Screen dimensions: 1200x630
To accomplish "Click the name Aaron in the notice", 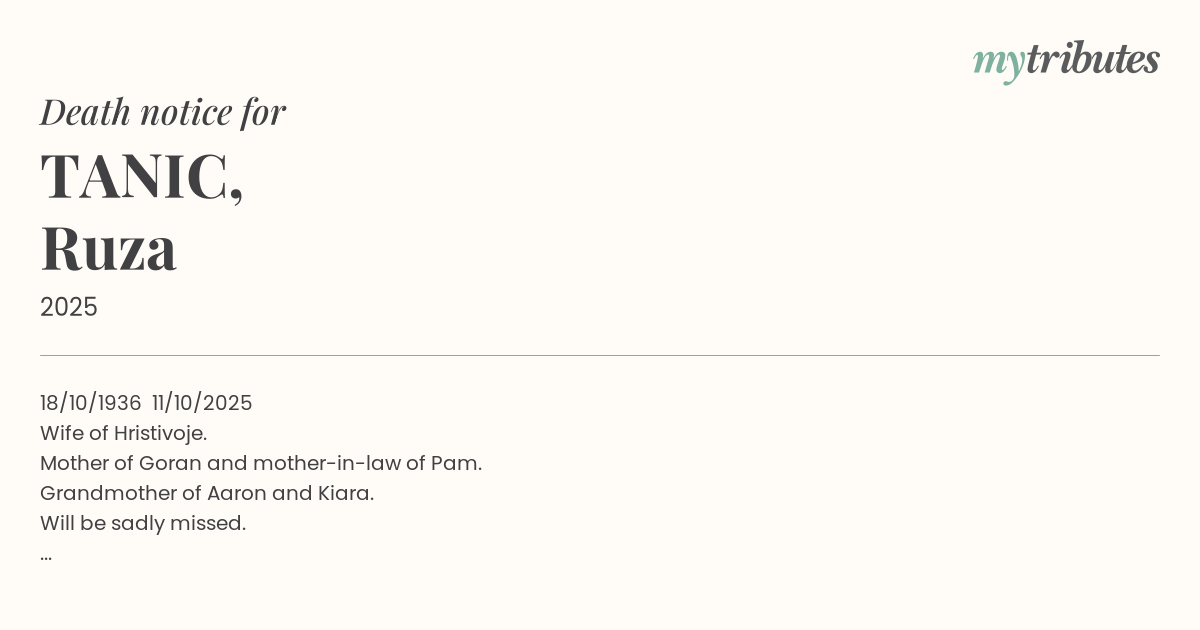I will click(x=236, y=493).
